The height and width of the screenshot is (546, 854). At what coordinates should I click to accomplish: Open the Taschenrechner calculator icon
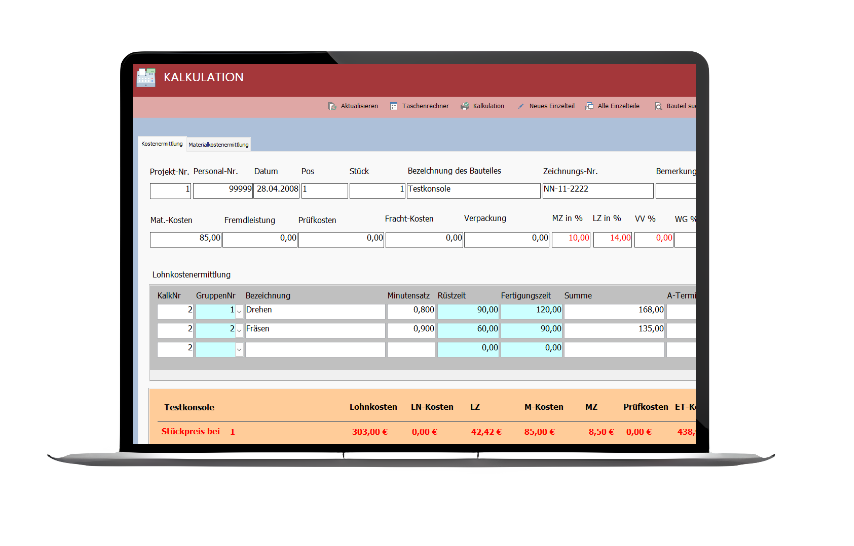tap(395, 106)
